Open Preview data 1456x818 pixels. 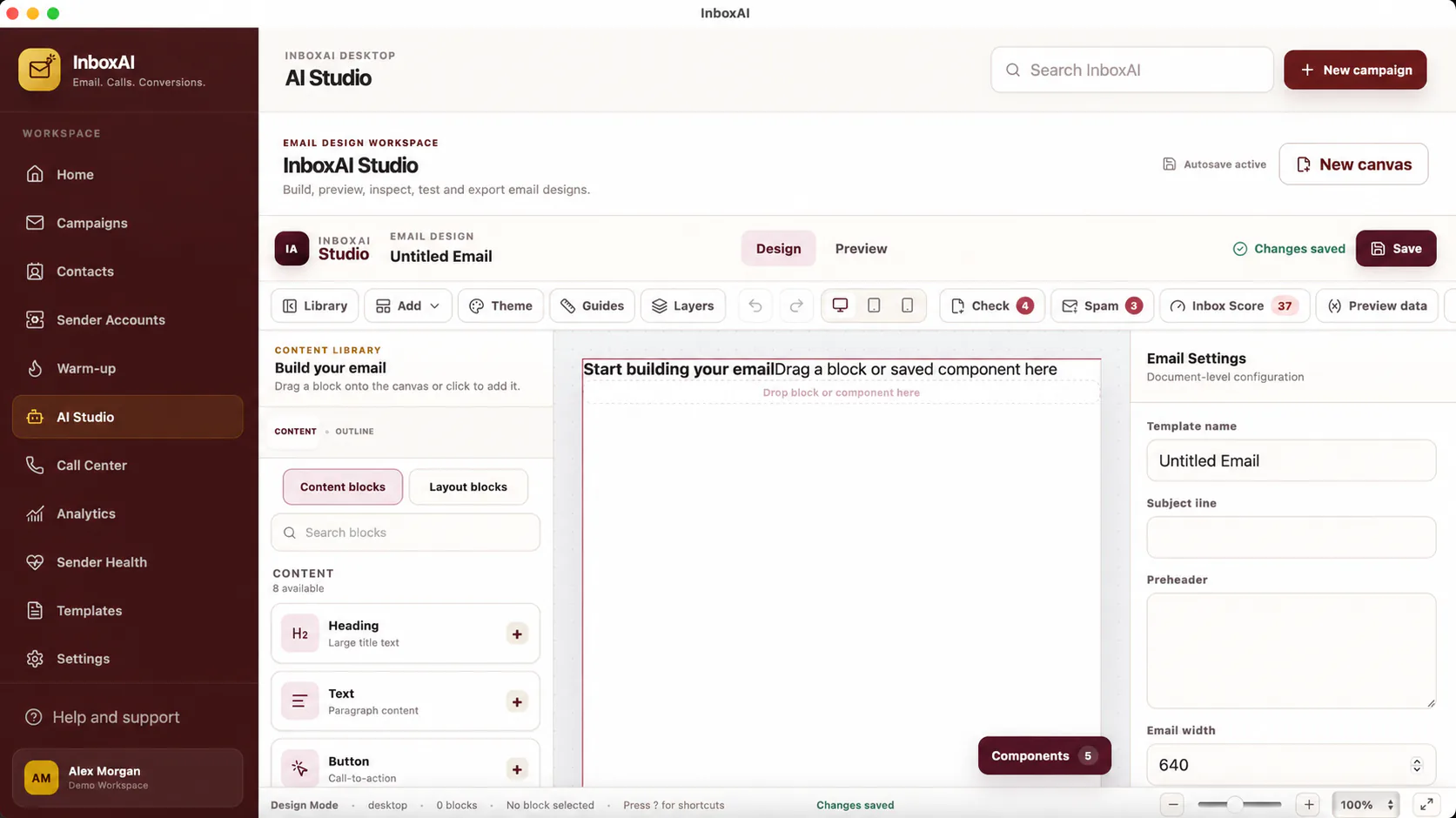[x=1377, y=305]
